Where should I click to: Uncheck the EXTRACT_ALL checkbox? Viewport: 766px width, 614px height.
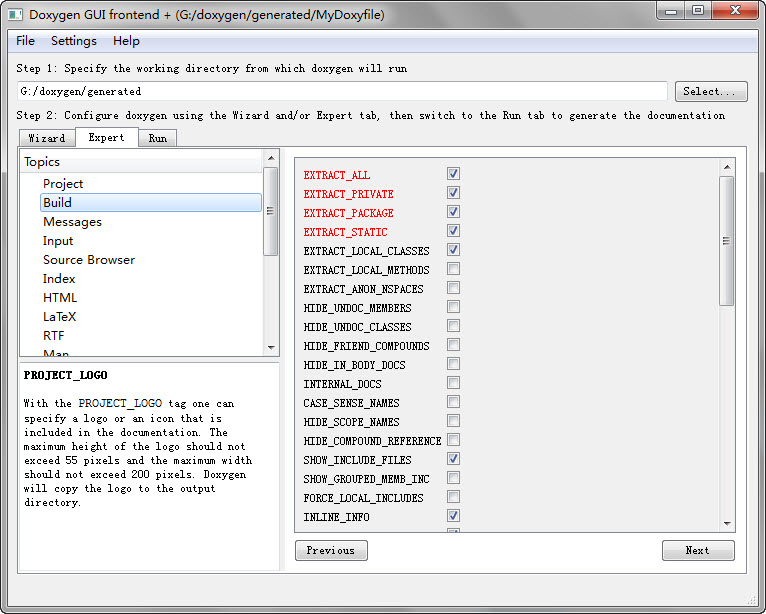453,174
